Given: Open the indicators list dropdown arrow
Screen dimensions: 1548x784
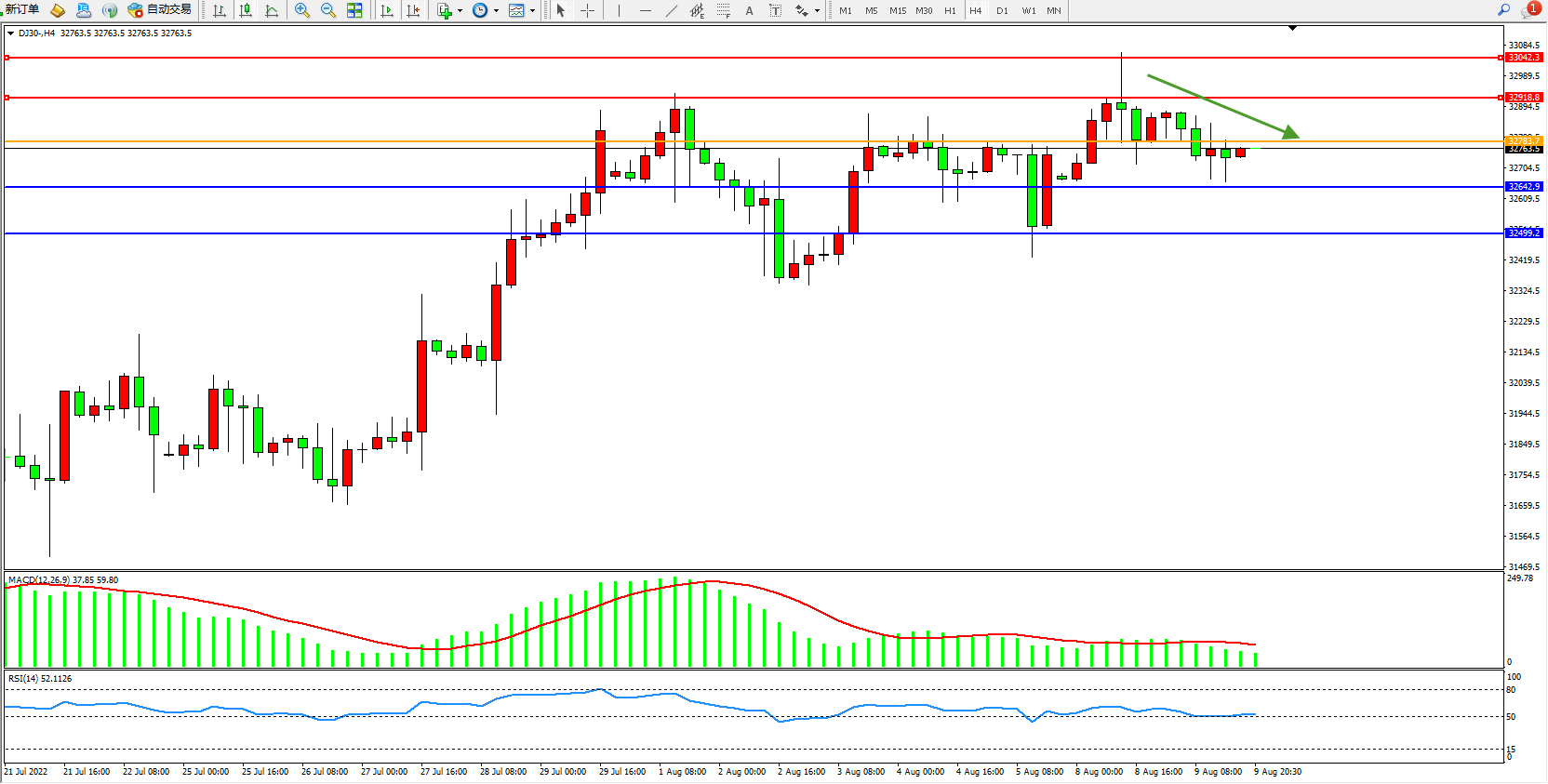Looking at the screenshot, I should (x=460, y=11).
